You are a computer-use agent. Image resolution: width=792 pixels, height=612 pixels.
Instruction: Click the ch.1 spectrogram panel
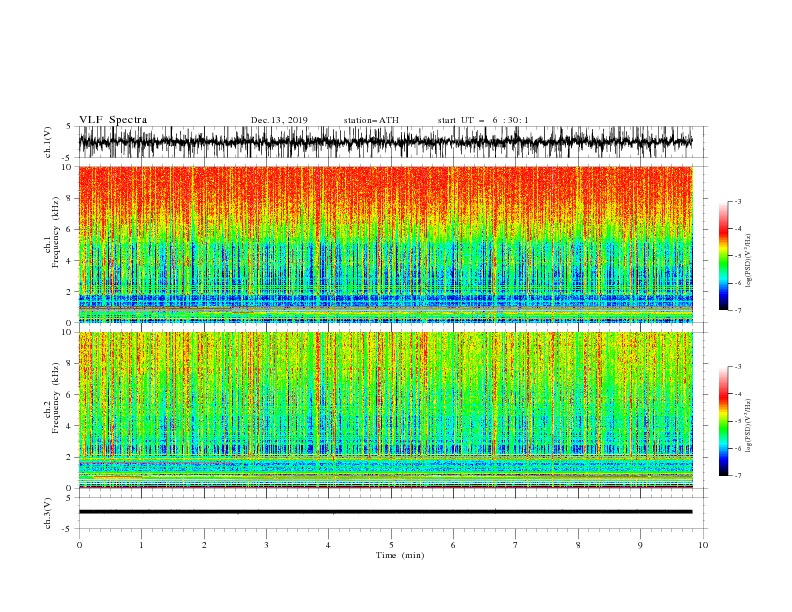(386, 244)
